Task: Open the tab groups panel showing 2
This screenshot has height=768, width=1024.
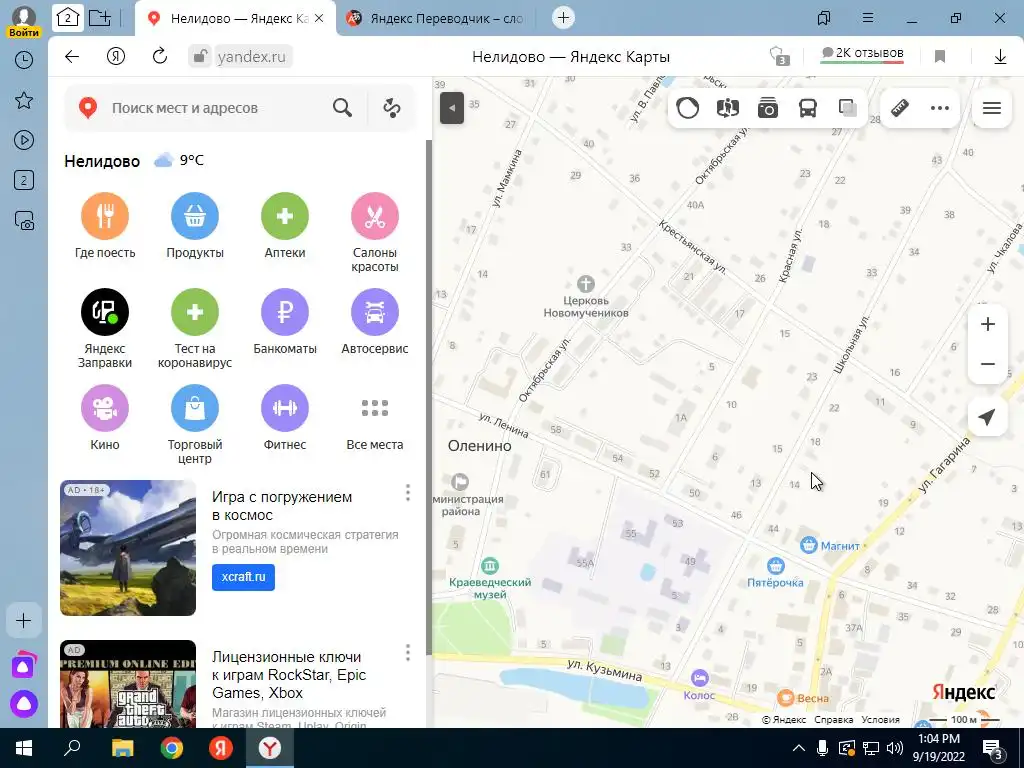Action: [x=68, y=18]
